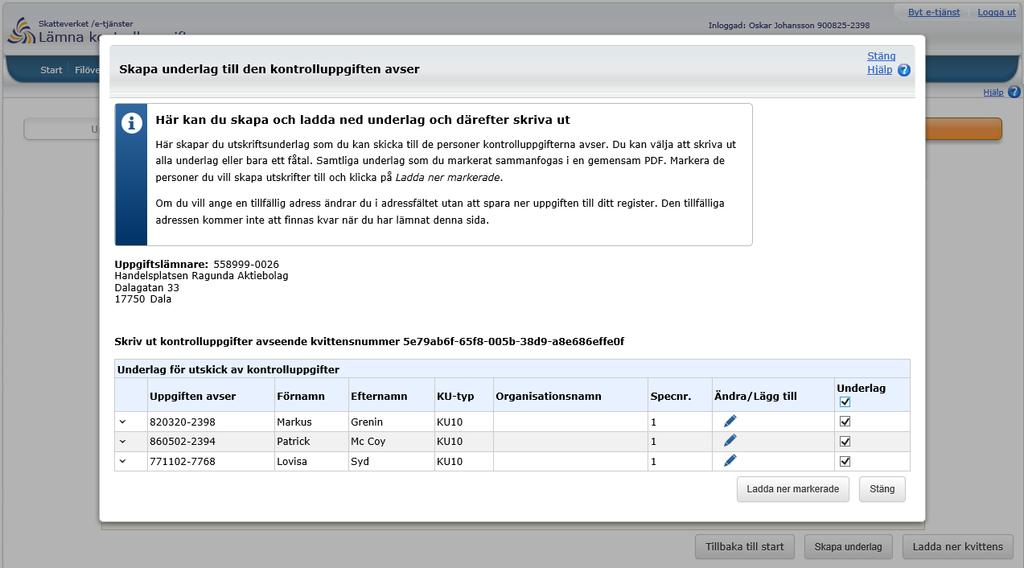Open the Start menu item in the background page

coord(51,70)
